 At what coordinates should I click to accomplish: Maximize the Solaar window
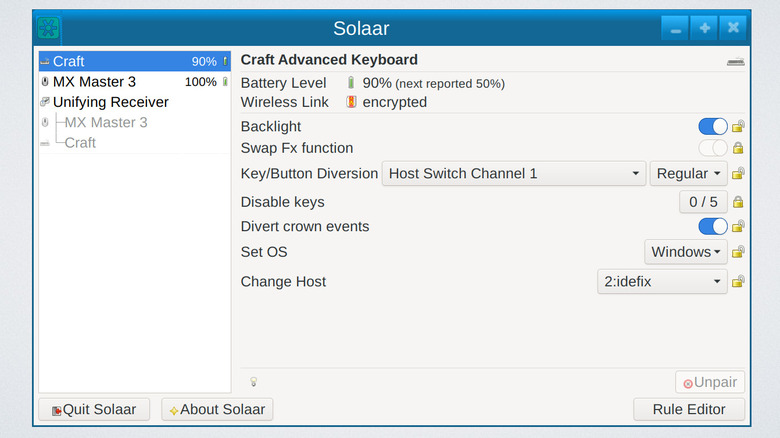[704, 28]
